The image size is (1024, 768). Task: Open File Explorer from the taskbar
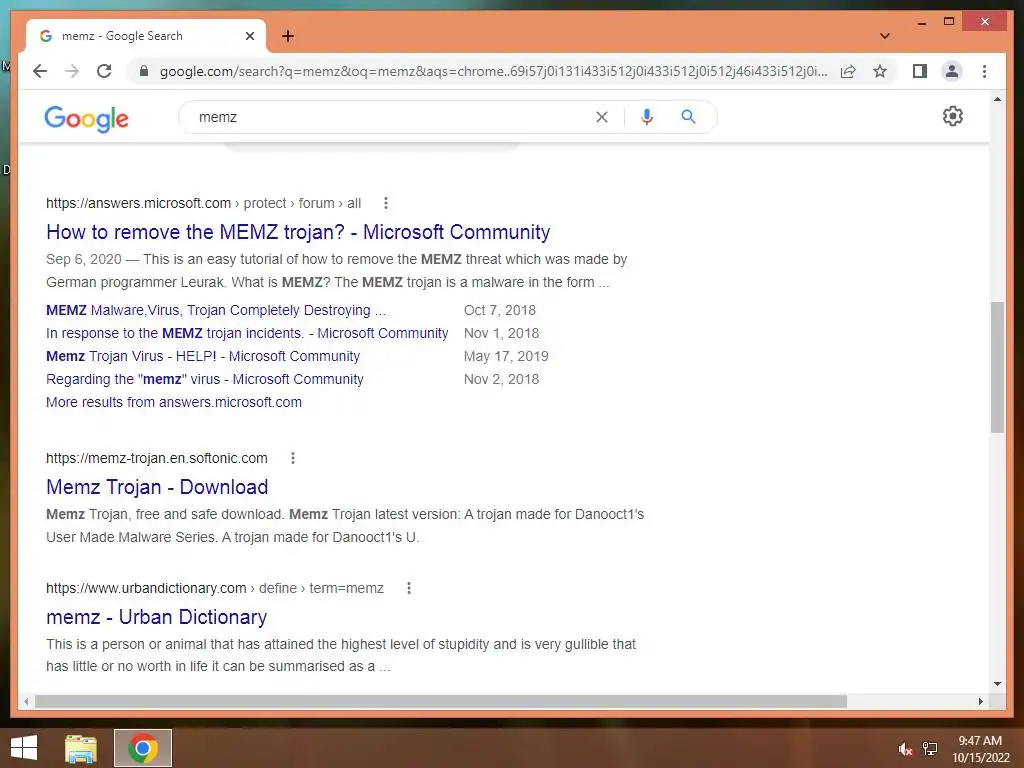(x=81, y=748)
